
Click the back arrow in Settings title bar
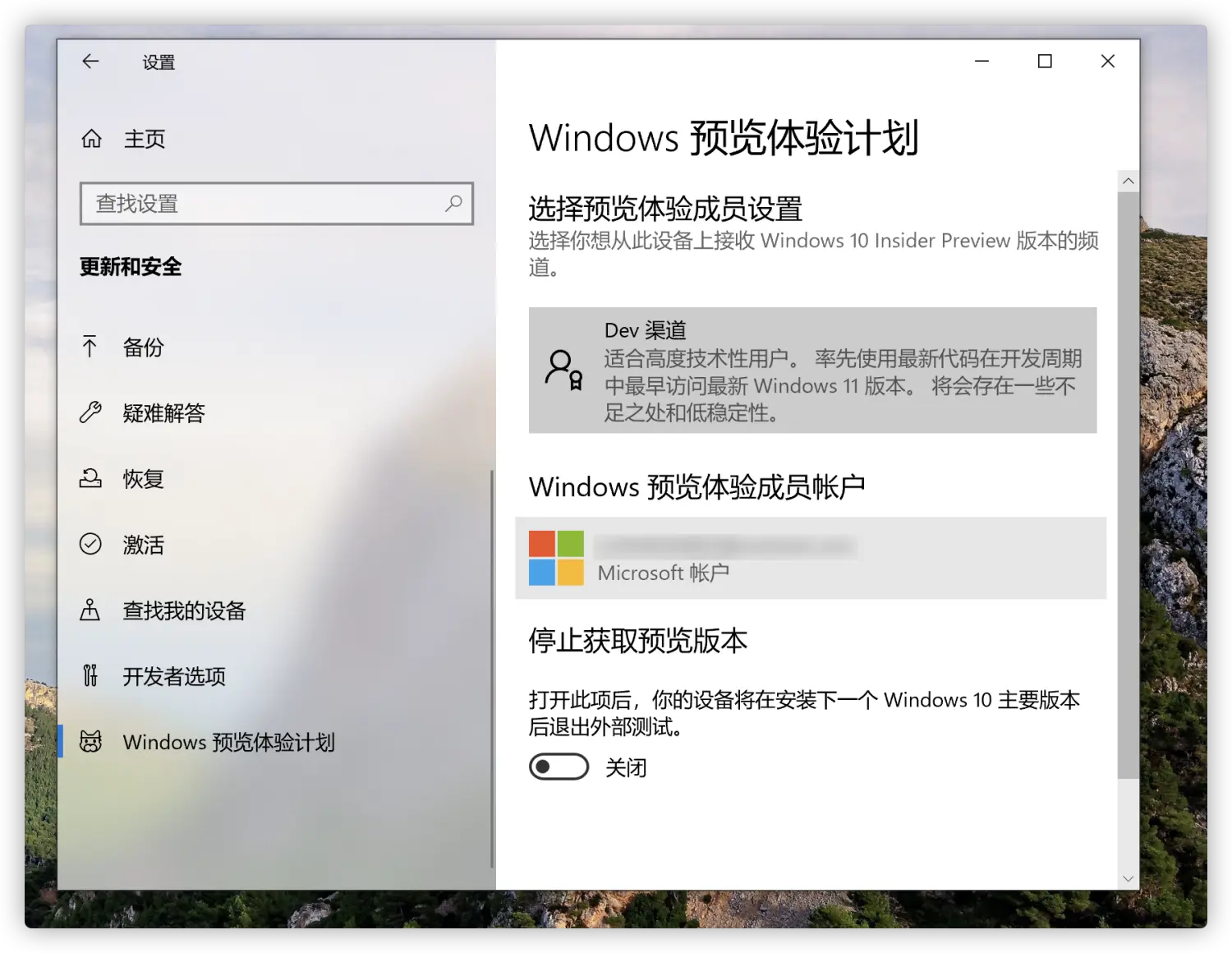click(90, 62)
